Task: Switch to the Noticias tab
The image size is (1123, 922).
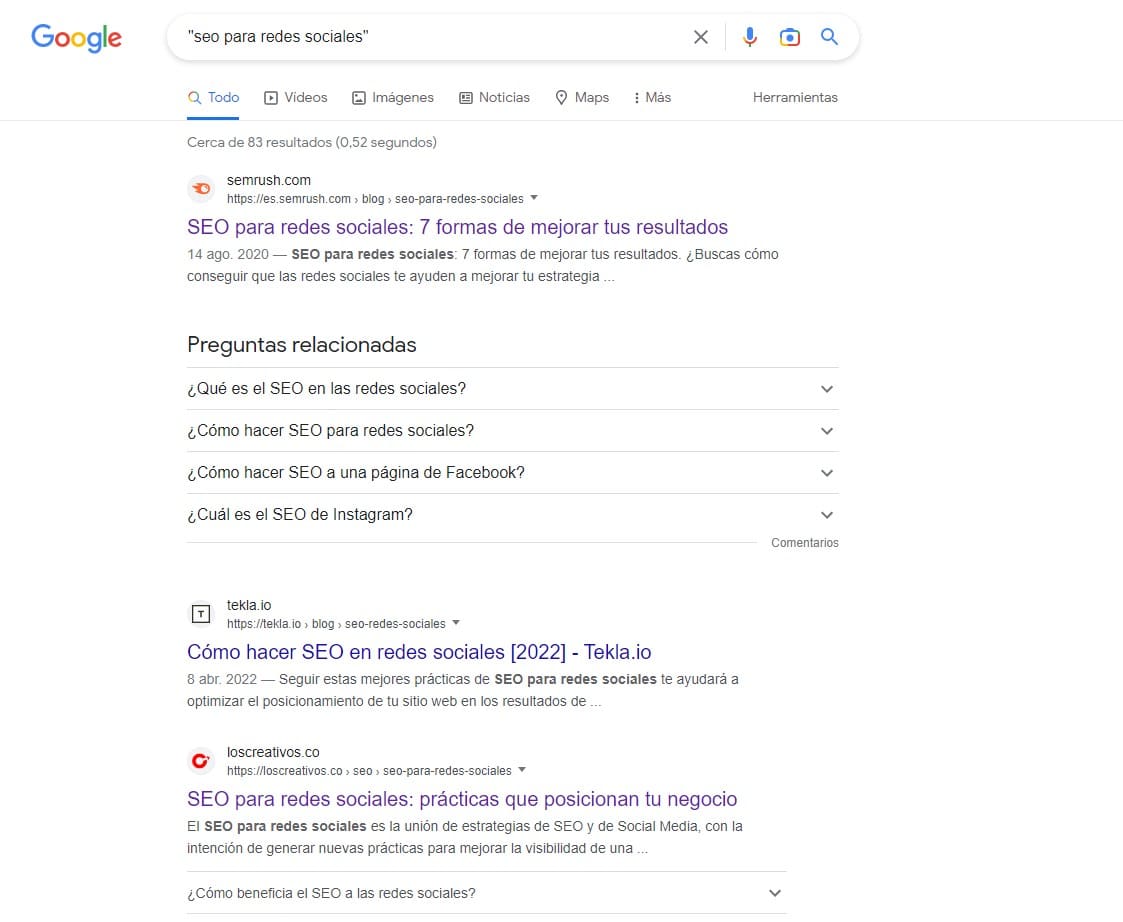Action: (x=494, y=97)
